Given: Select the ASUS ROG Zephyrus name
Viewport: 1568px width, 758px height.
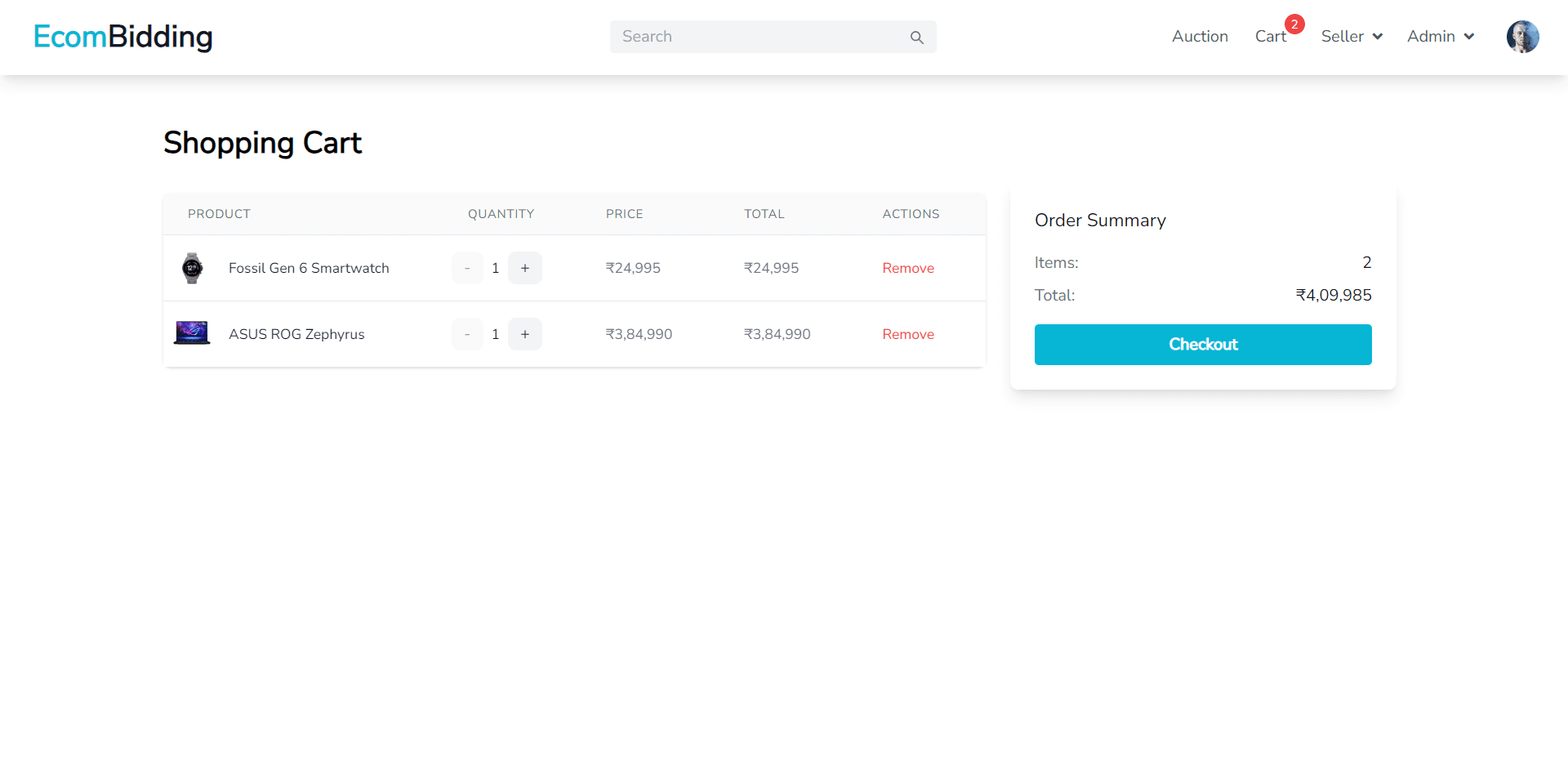Looking at the screenshot, I should pos(296,334).
